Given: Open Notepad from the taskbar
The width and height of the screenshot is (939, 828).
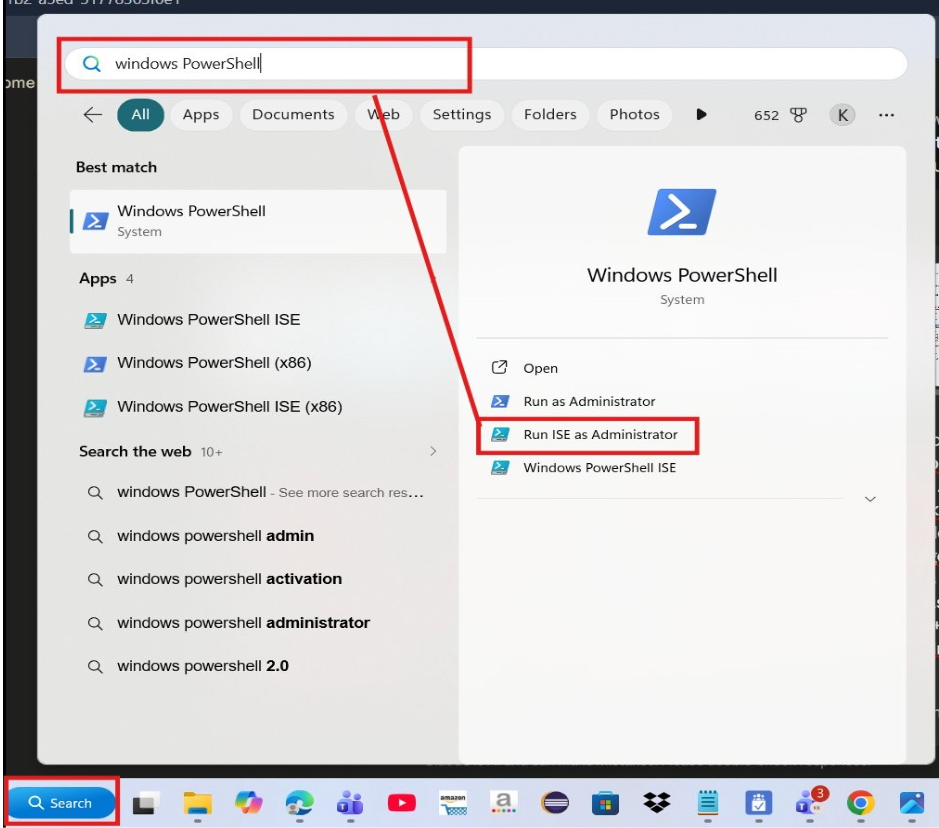Looking at the screenshot, I should pyautogui.click(x=708, y=803).
